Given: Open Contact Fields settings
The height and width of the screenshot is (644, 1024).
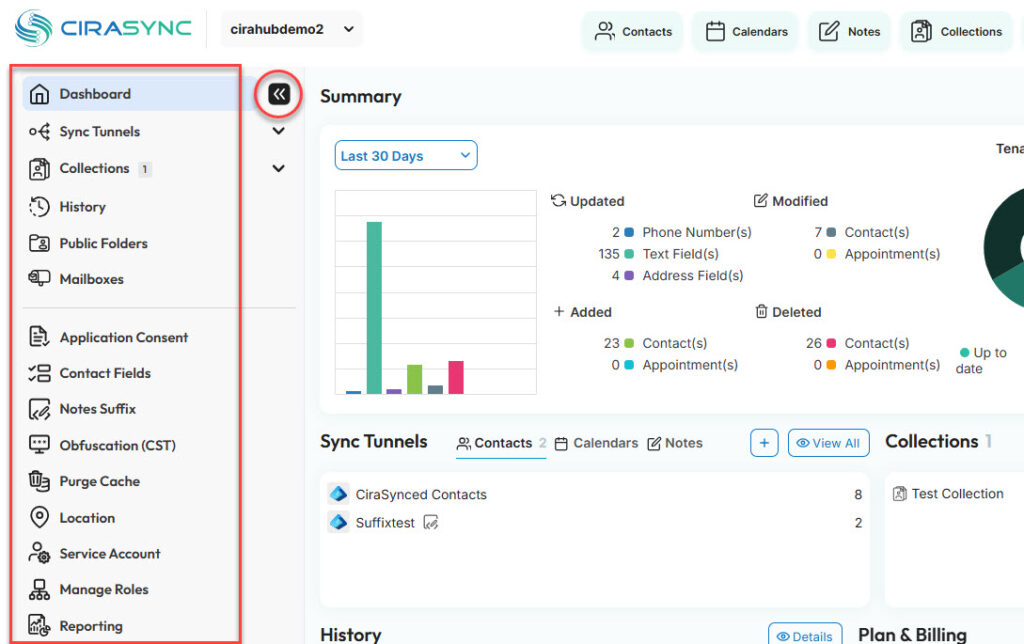Looking at the screenshot, I should [x=105, y=374].
